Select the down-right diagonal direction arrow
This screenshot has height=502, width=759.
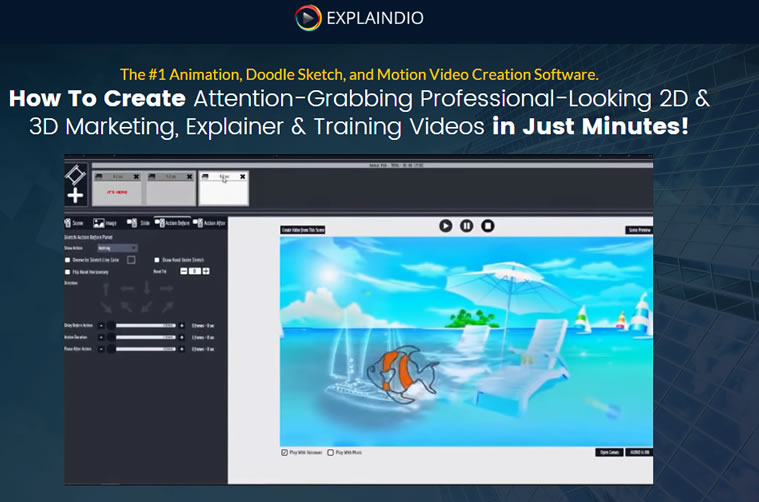click(106, 307)
